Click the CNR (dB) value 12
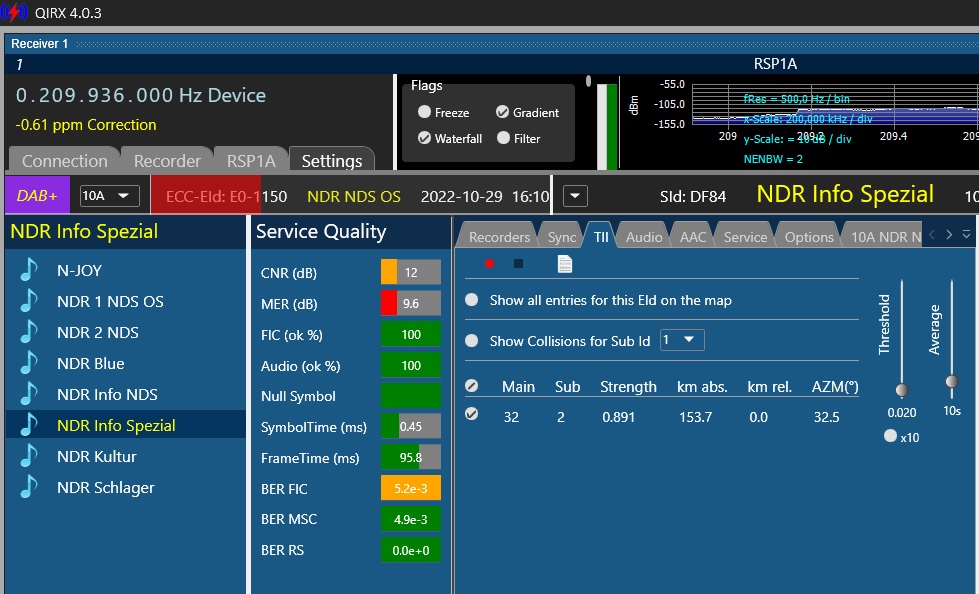This screenshot has width=979, height=594. click(x=411, y=272)
